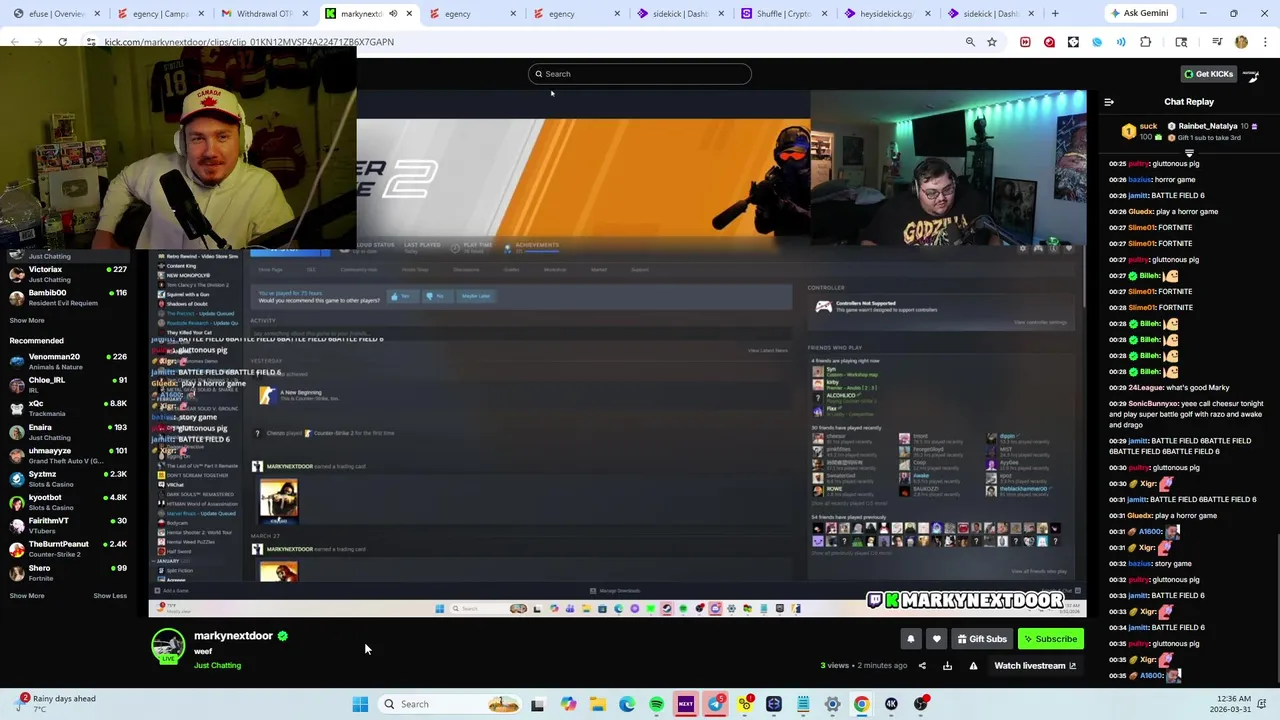Open Syztmz channel in sidebar

(68, 479)
